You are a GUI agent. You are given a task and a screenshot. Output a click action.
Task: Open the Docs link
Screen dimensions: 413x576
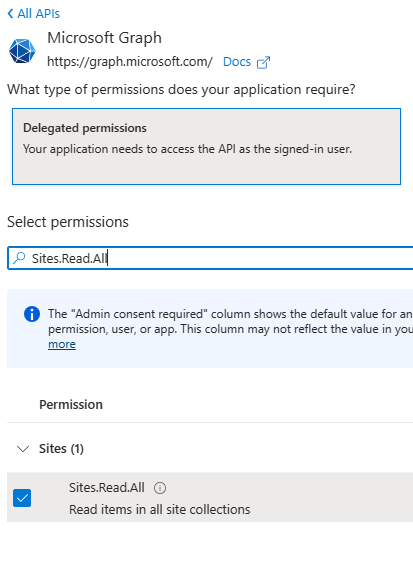tap(237, 62)
